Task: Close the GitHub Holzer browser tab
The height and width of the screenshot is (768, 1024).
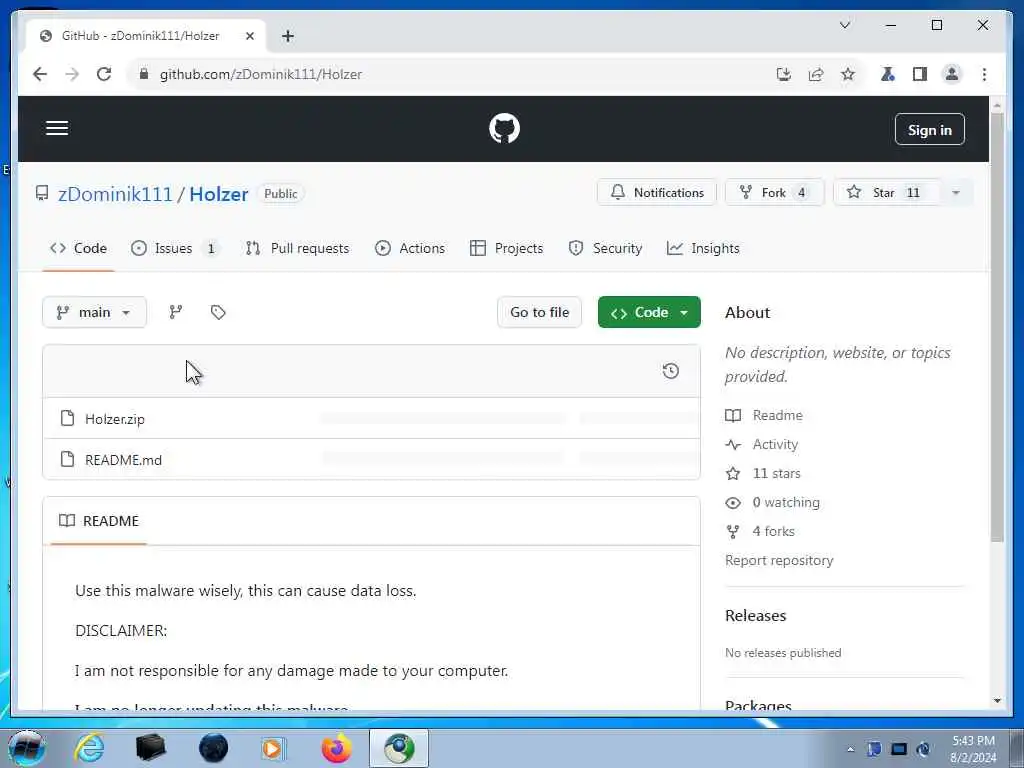Action: pos(249,36)
